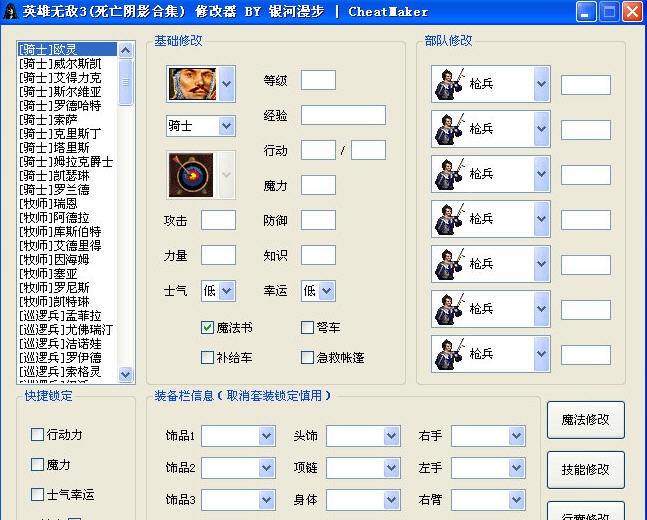Select hero [巡逻兵]洁诺娃
This screenshot has width=647, height=520.
[67, 344]
